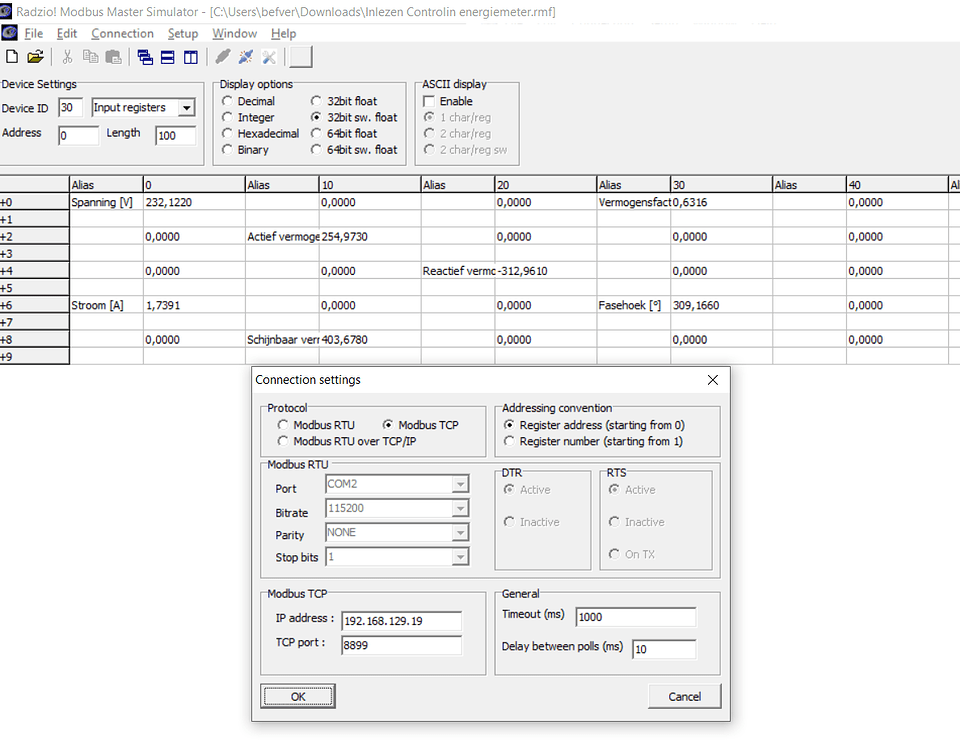Click the Cascade windows icon
The width and height of the screenshot is (960, 750).
[x=145, y=57]
